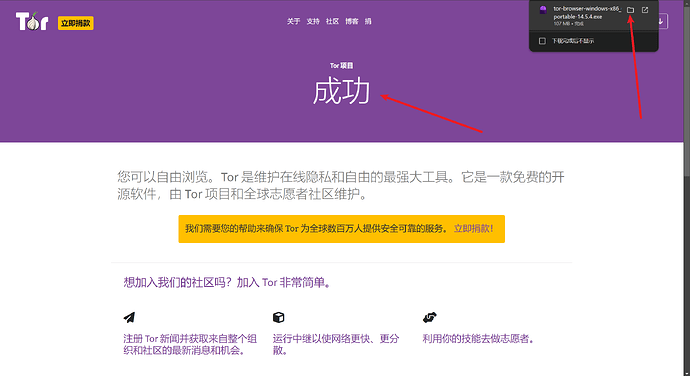
Task: Click the yellow donation banner message text
Action: click(x=316, y=229)
